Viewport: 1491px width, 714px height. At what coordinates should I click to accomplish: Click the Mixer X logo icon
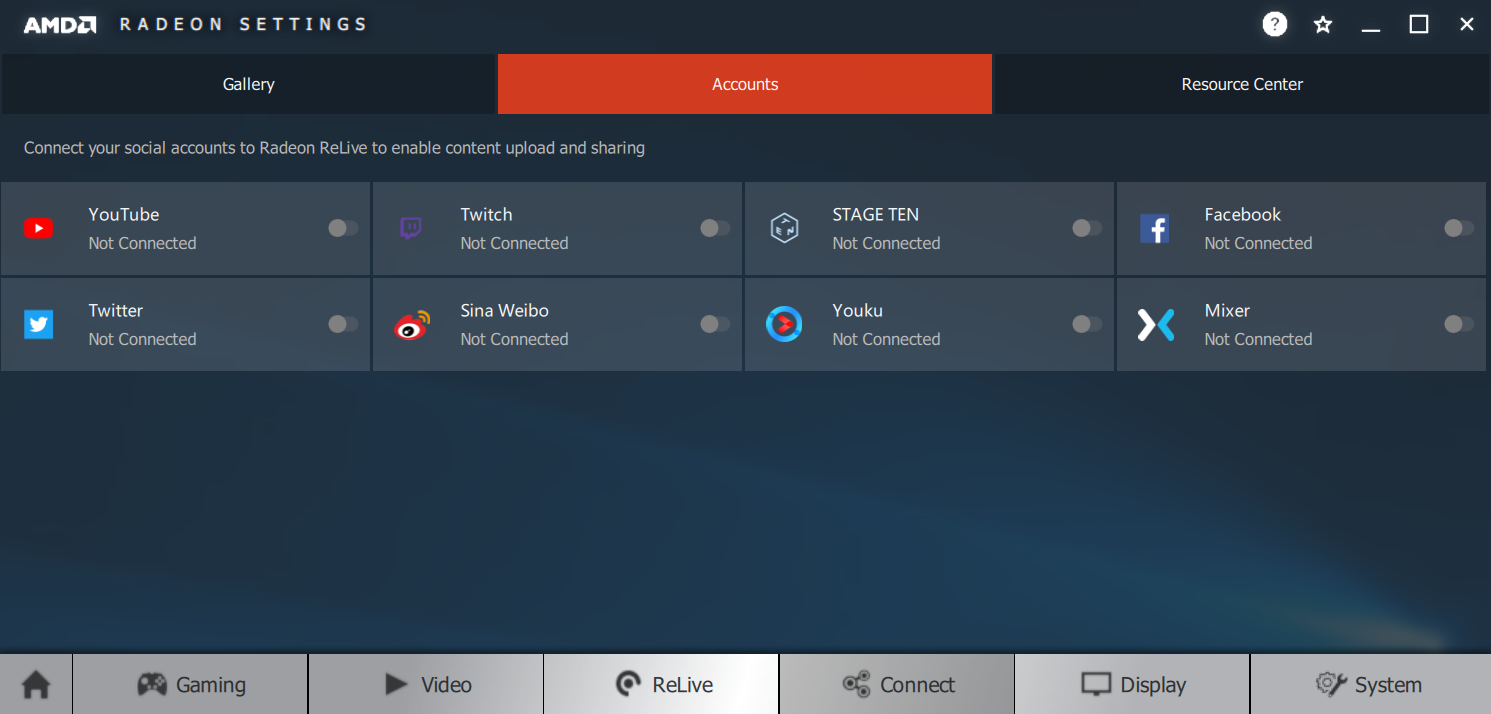click(1155, 324)
